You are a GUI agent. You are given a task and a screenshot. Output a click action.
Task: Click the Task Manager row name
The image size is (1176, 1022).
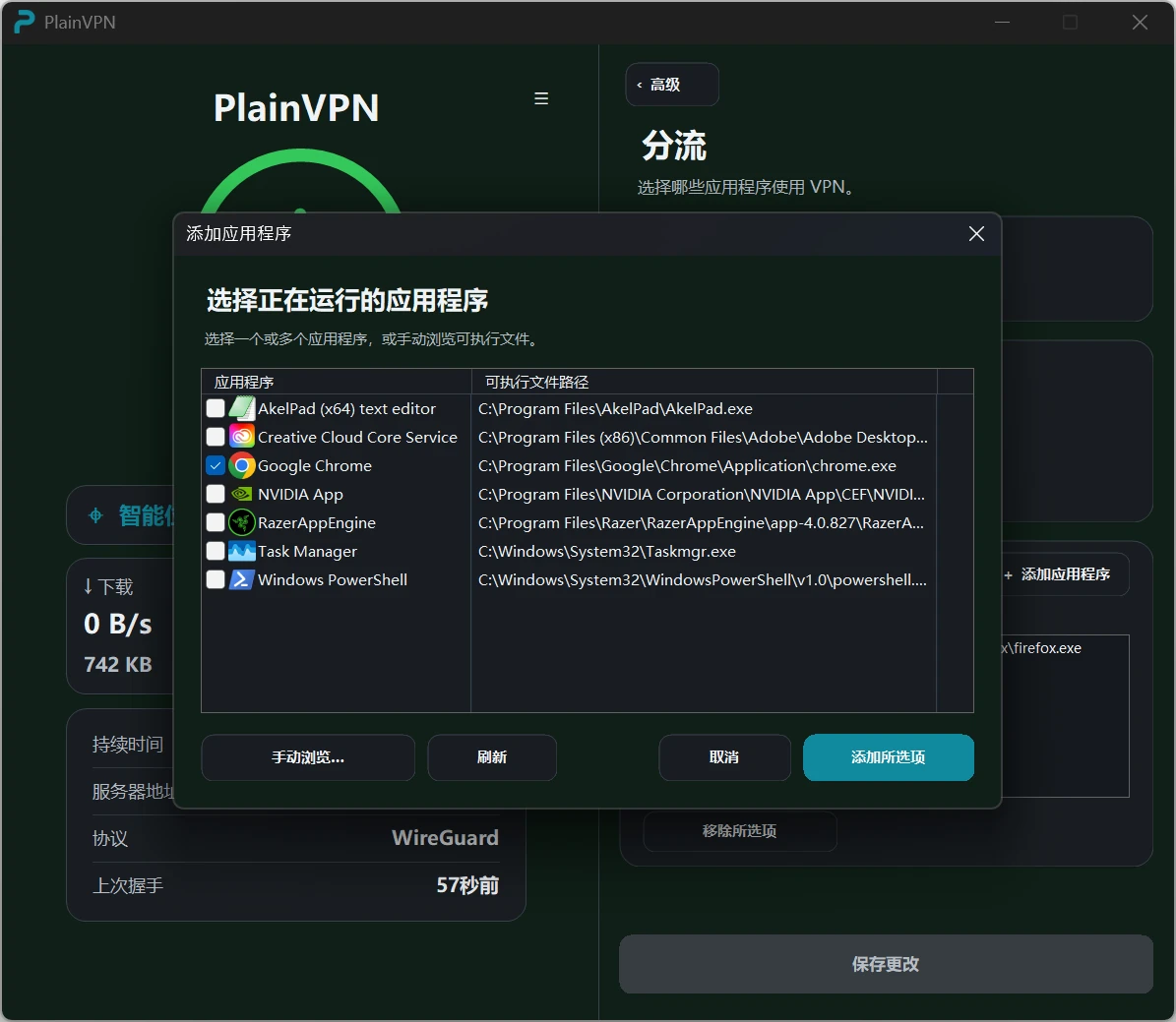pyautogui.click(x=307, y=551)
